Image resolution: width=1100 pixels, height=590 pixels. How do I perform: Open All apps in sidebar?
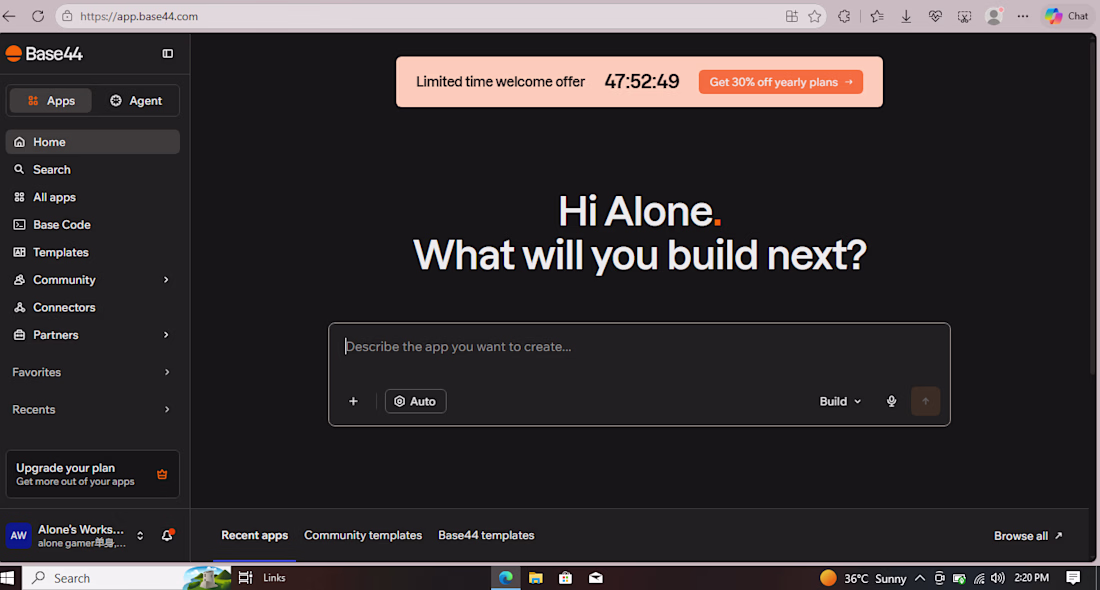click(x=93, y=197)
